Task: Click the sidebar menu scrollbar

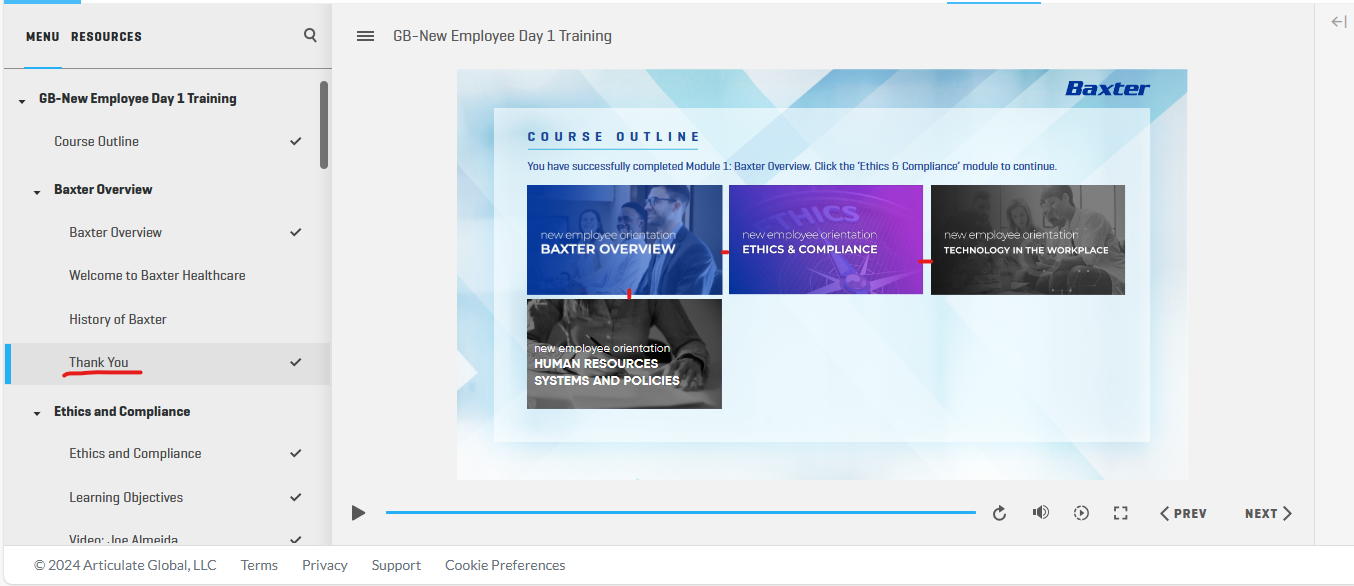Action: tap(324, 125)
